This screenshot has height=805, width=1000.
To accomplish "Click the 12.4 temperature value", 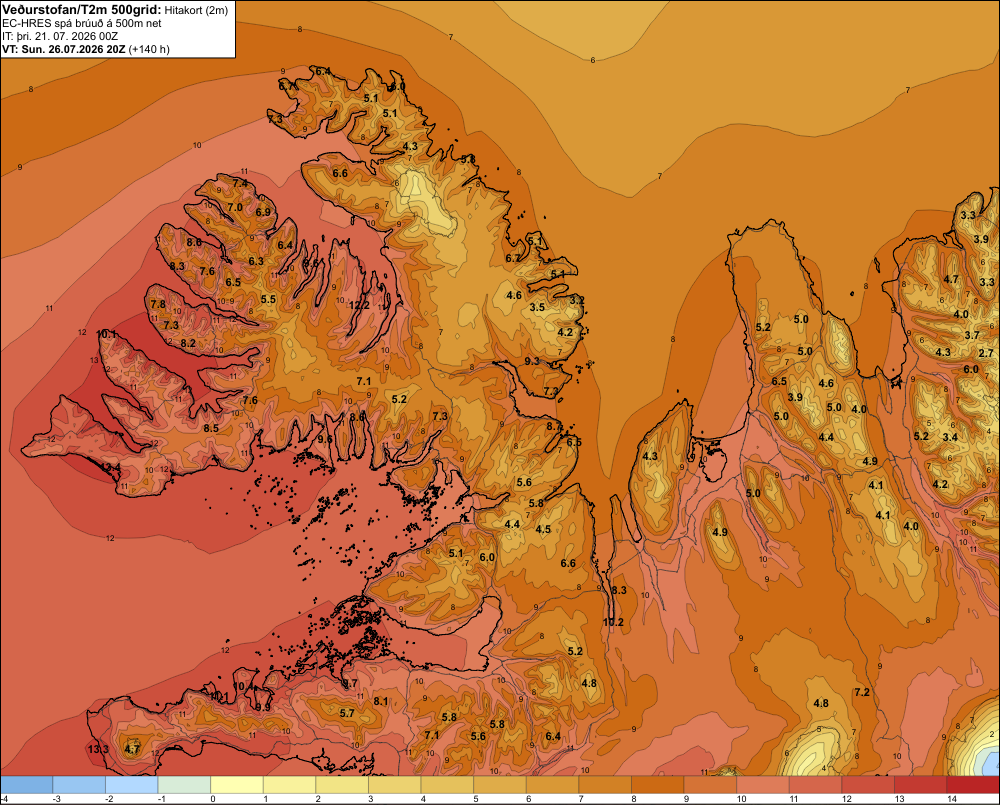I will click(110, 468).
